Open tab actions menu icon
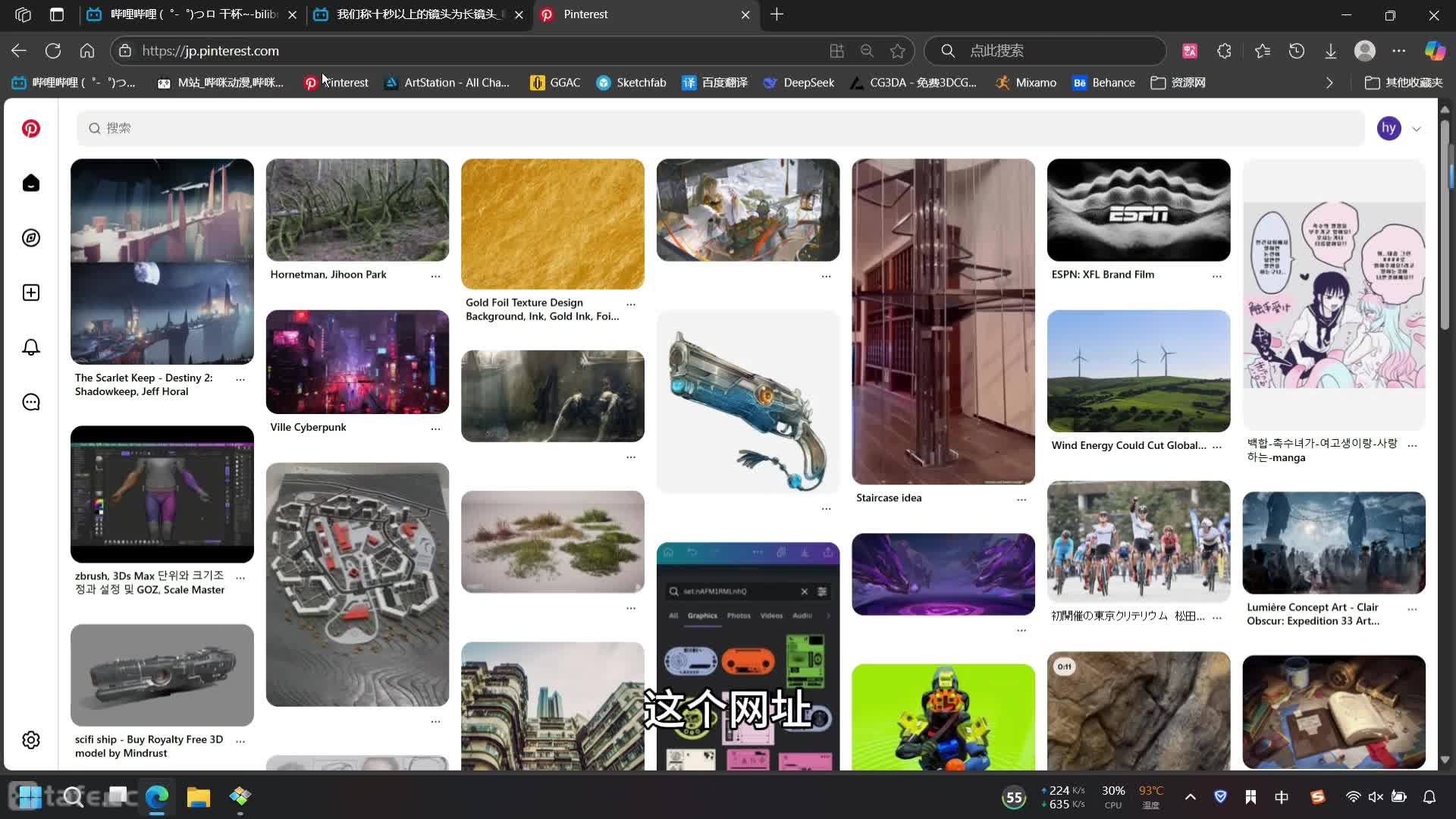The width and height of the screenshot is (1456, 819). point(57,14)
